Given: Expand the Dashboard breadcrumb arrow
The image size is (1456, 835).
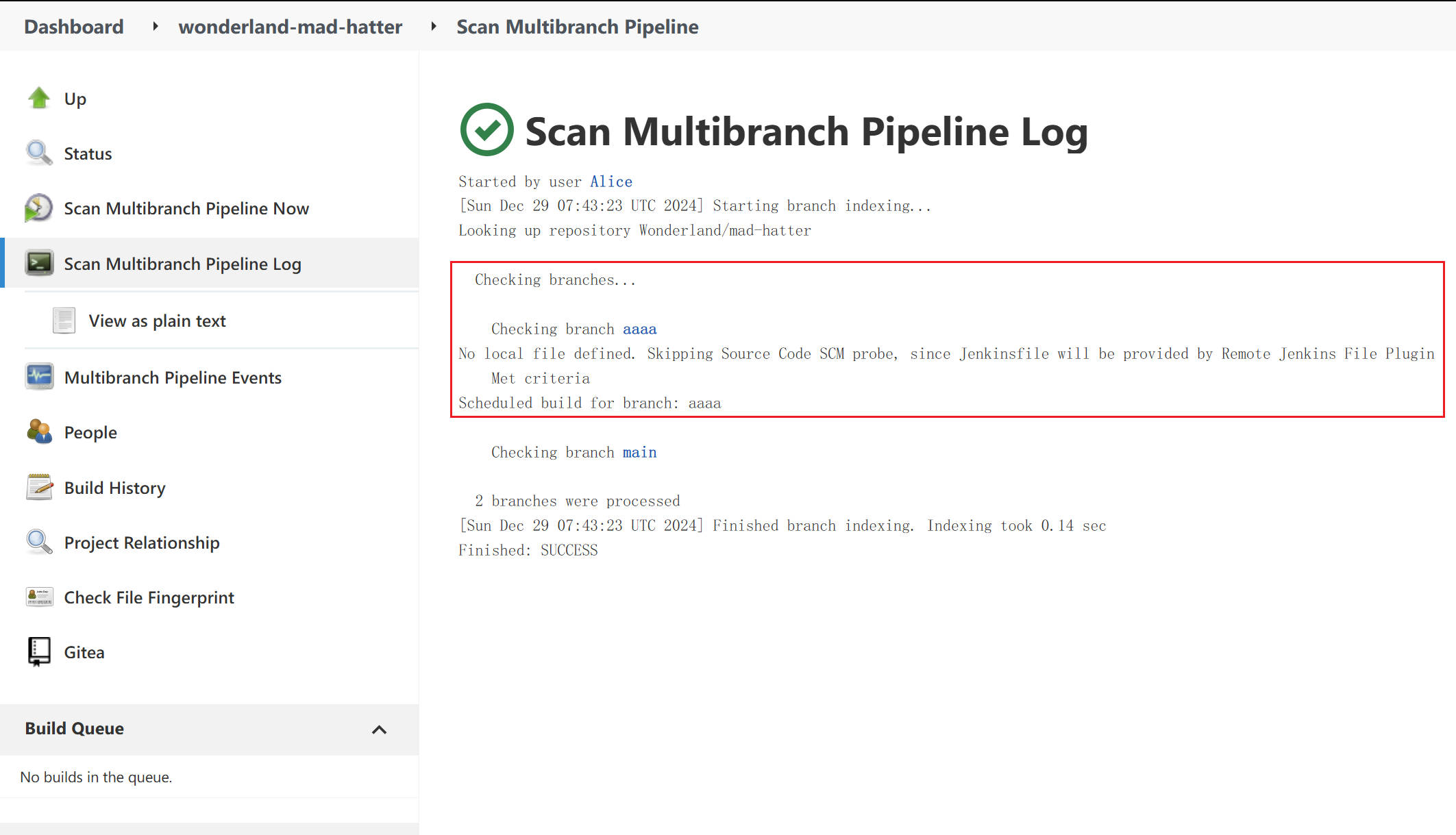Looking at the screenshot, I should (x=156, y=27).
